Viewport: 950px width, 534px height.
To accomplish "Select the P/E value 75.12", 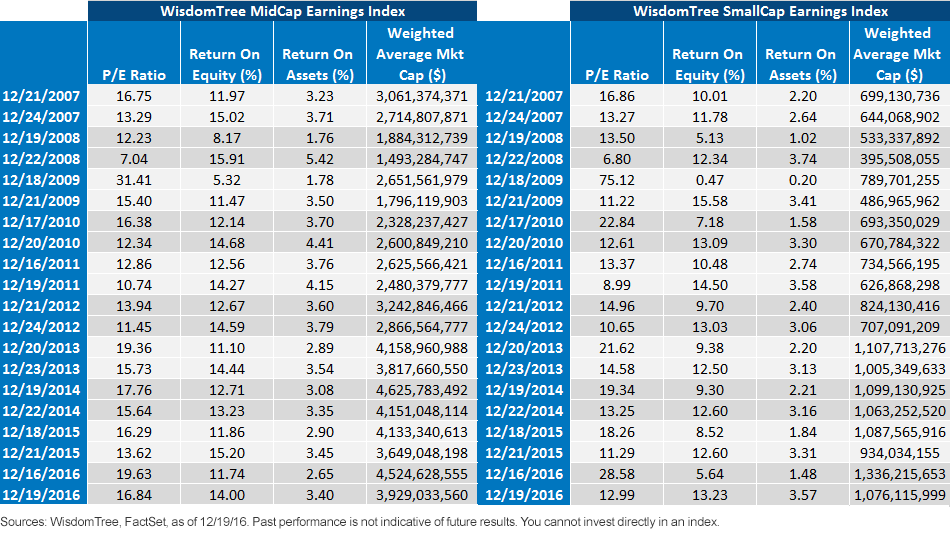I will (617, 180).
